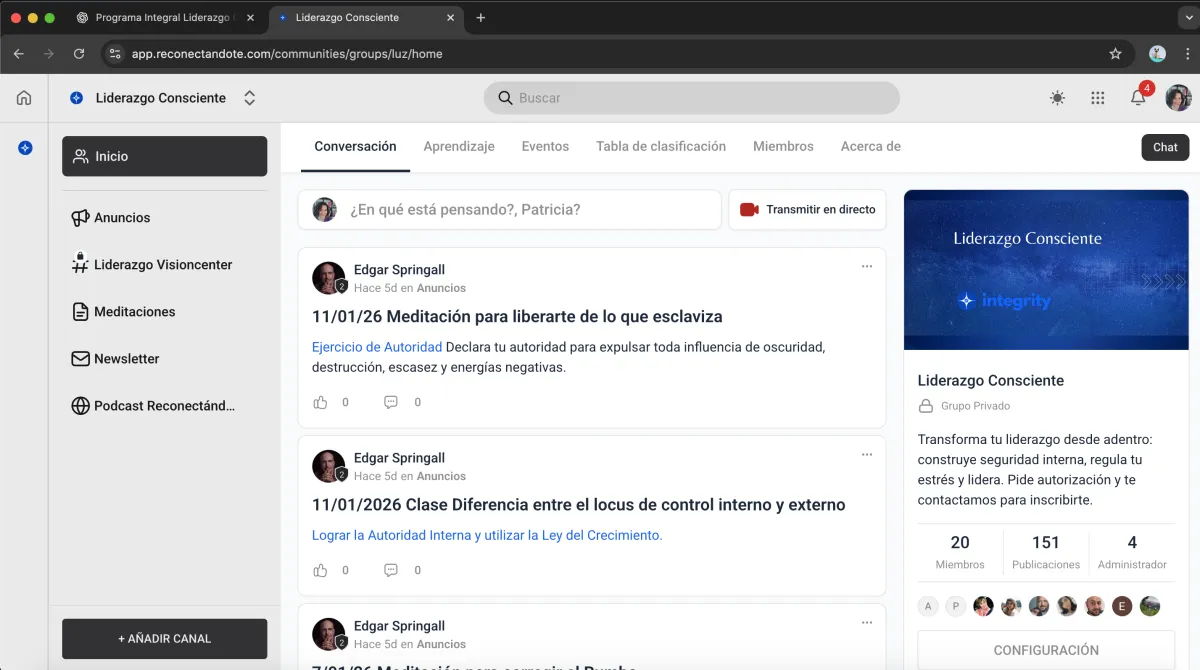Screen dimensions: 1200x670
Task: Click the locked hashtag icon beside Liderazgo Visioncenter
Action: pos(80,263)
